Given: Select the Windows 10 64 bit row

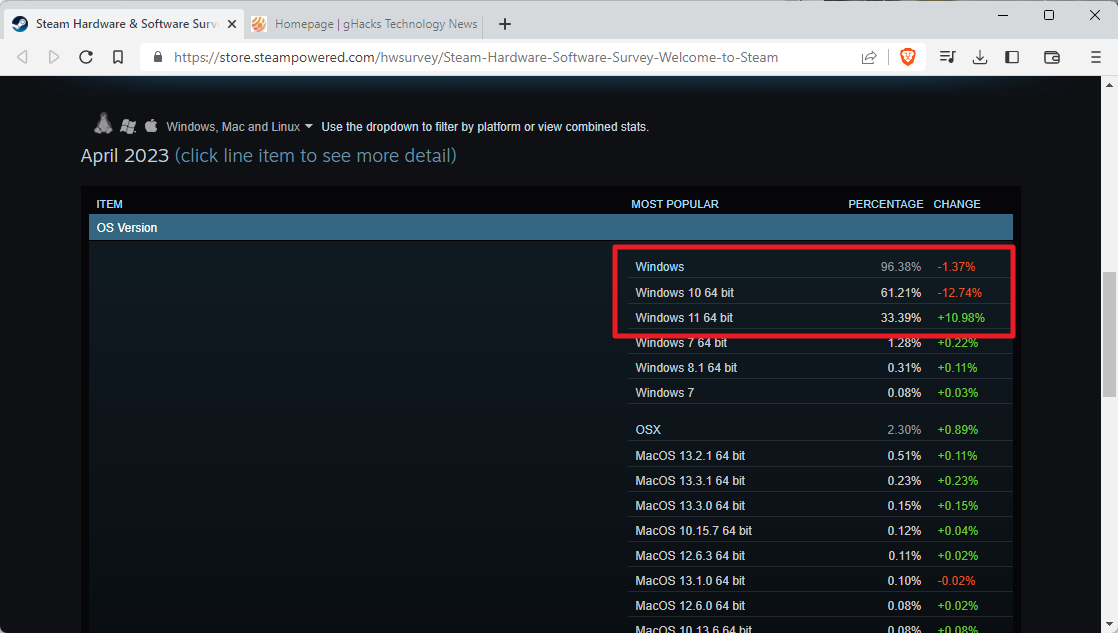Looking at the screenshot, I should (x=820, y=292).
